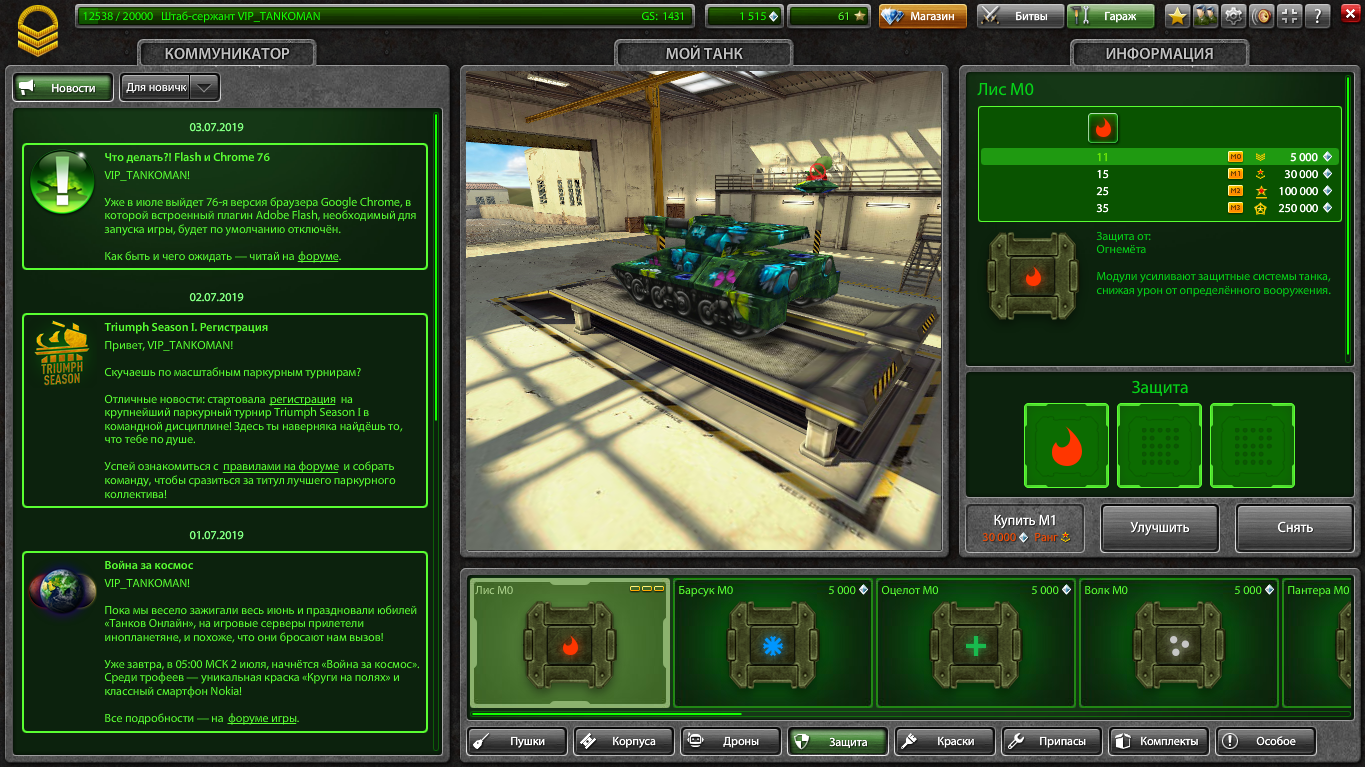Select the M3 upgrade row 250 000
Screen dimensions: 1365x767
click(x=1160, y=208)
